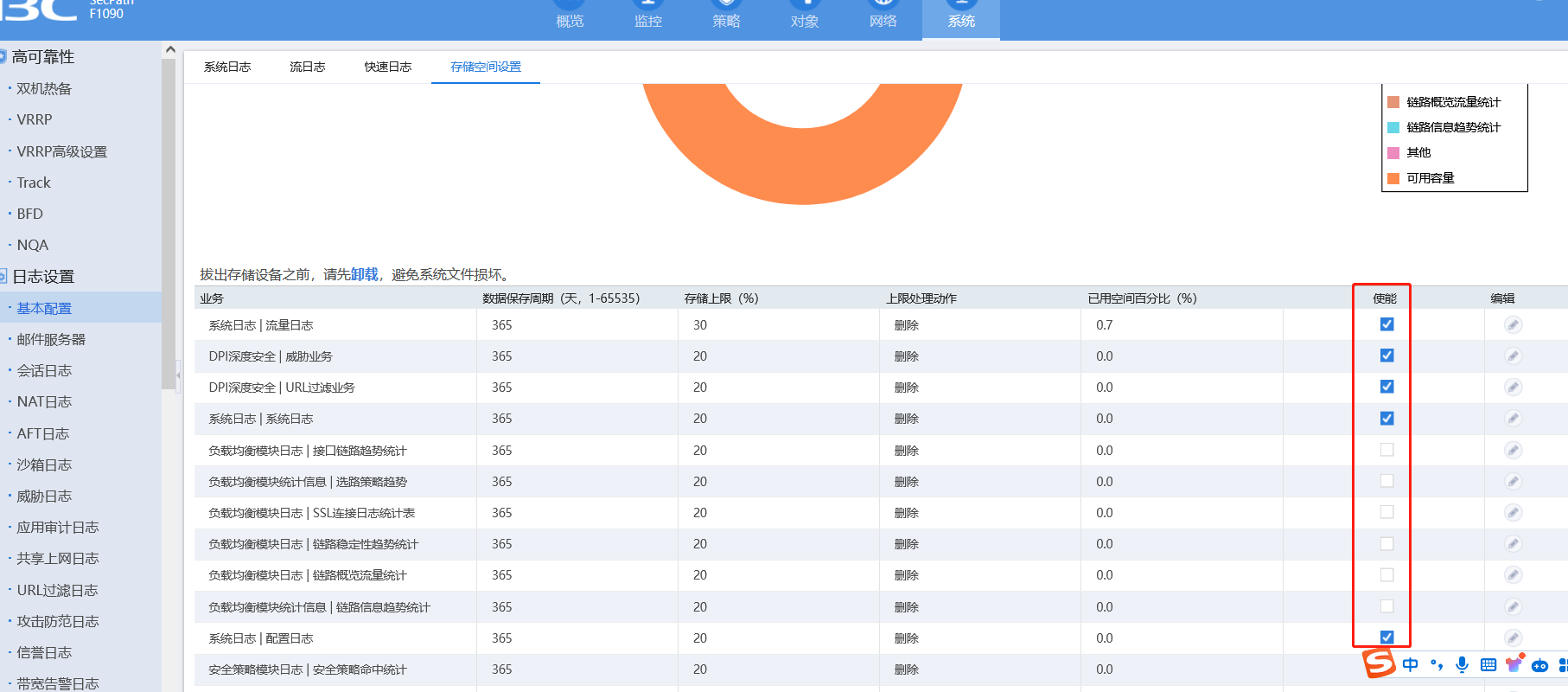Click sidebar scrollbar up arrow
Image resolution: width=1568 pixels, height=692 pixels.
point(170,50)
